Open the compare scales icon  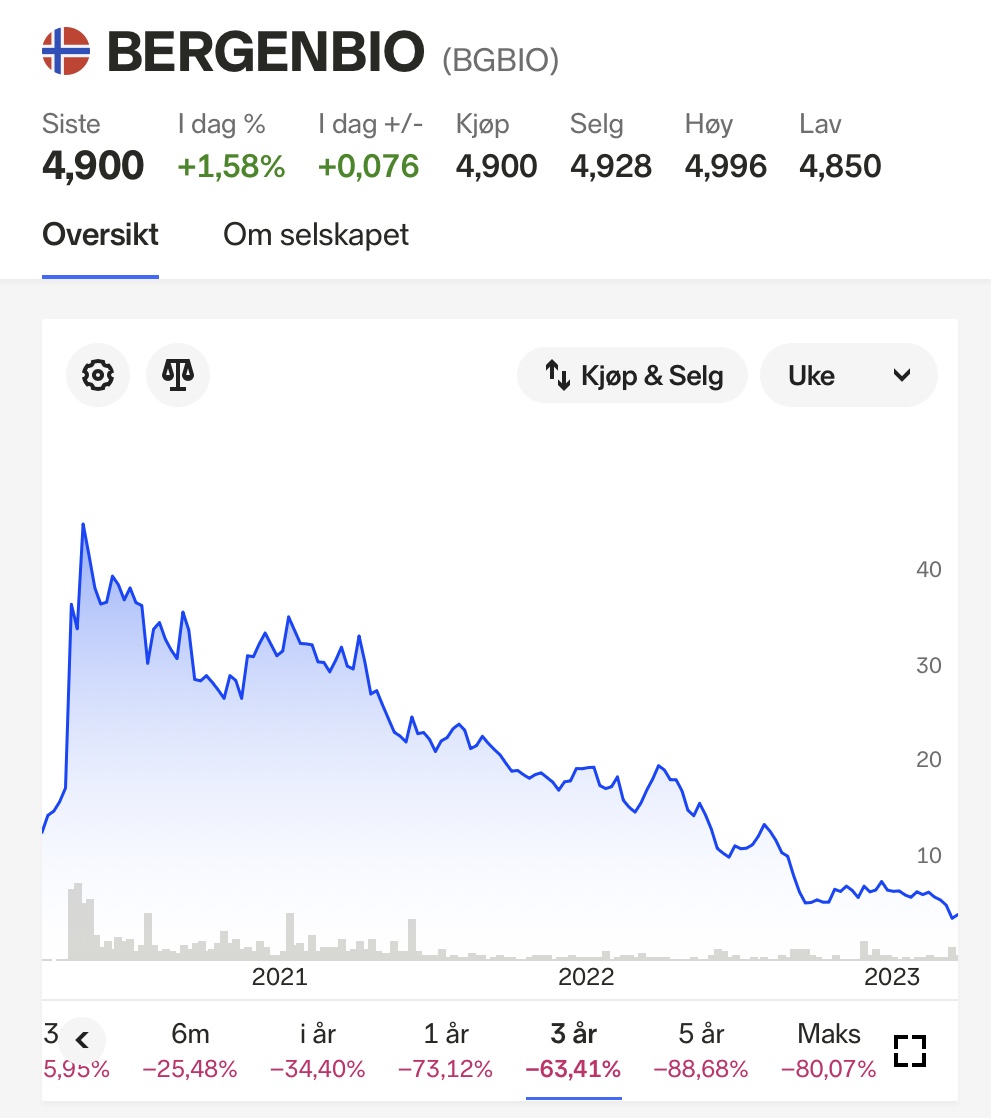[178, 375]
